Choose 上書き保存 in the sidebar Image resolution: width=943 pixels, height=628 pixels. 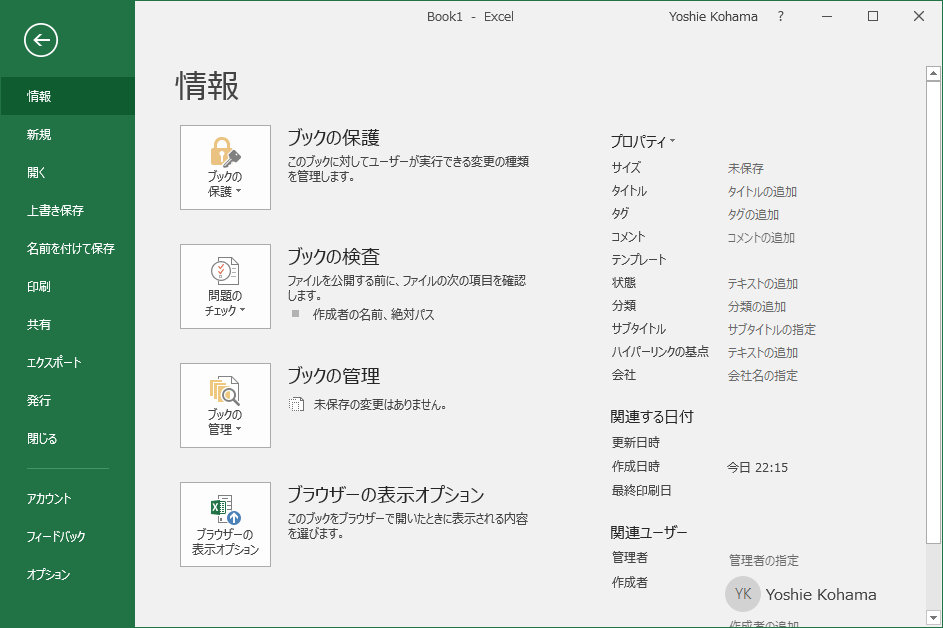coord(67,210)
